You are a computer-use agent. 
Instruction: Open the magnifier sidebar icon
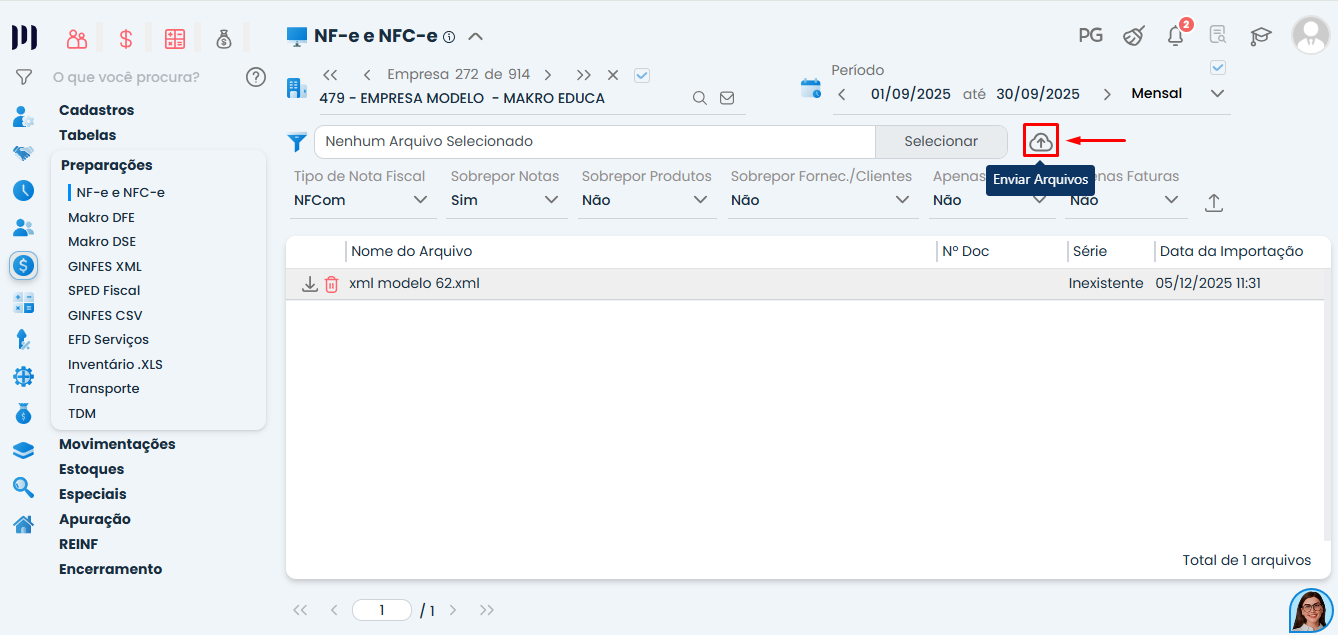pos(24,487)
